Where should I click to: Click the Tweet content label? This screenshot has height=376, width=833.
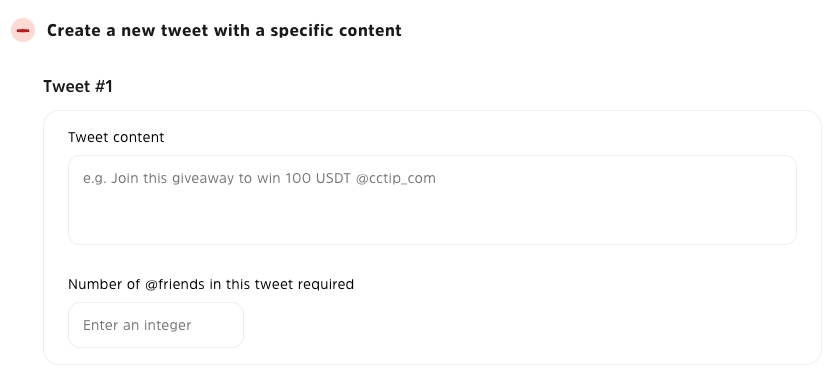tap(116, 137)
